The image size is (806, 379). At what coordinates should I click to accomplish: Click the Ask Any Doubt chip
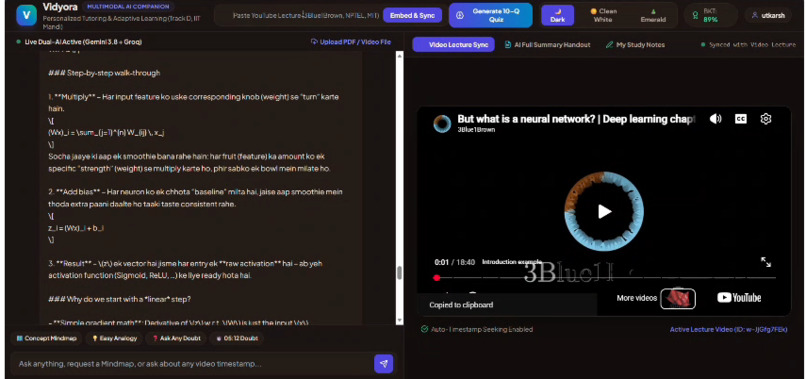tap(176, 338)
